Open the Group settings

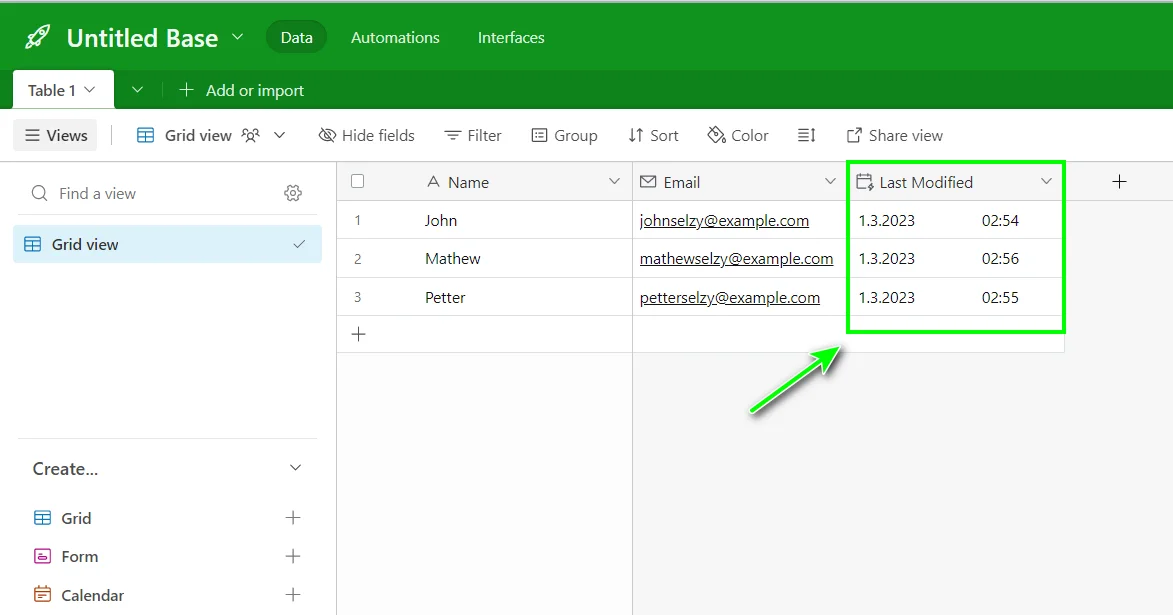pyautogui.click(x=564, y=135)
